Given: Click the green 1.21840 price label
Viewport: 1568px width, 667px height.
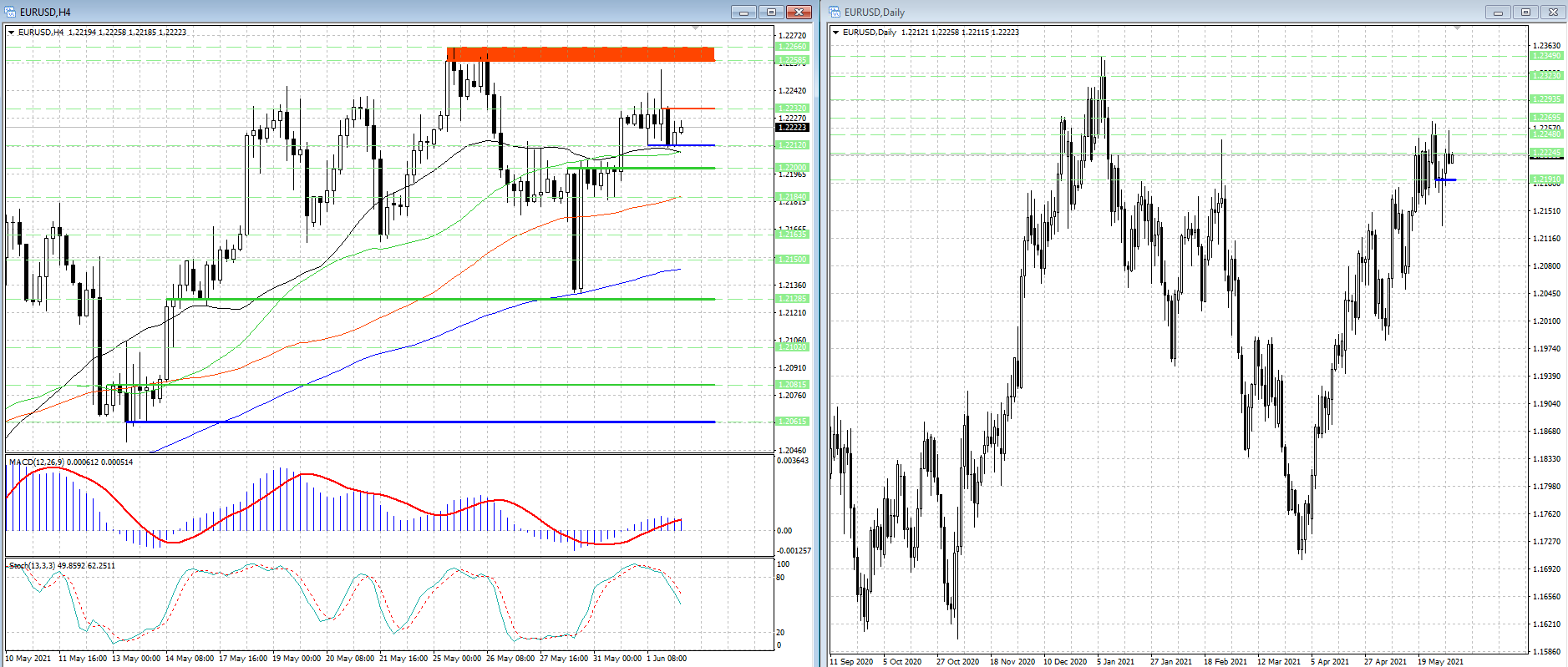Looking at the screenshot, I should click(x=792, y=197).
